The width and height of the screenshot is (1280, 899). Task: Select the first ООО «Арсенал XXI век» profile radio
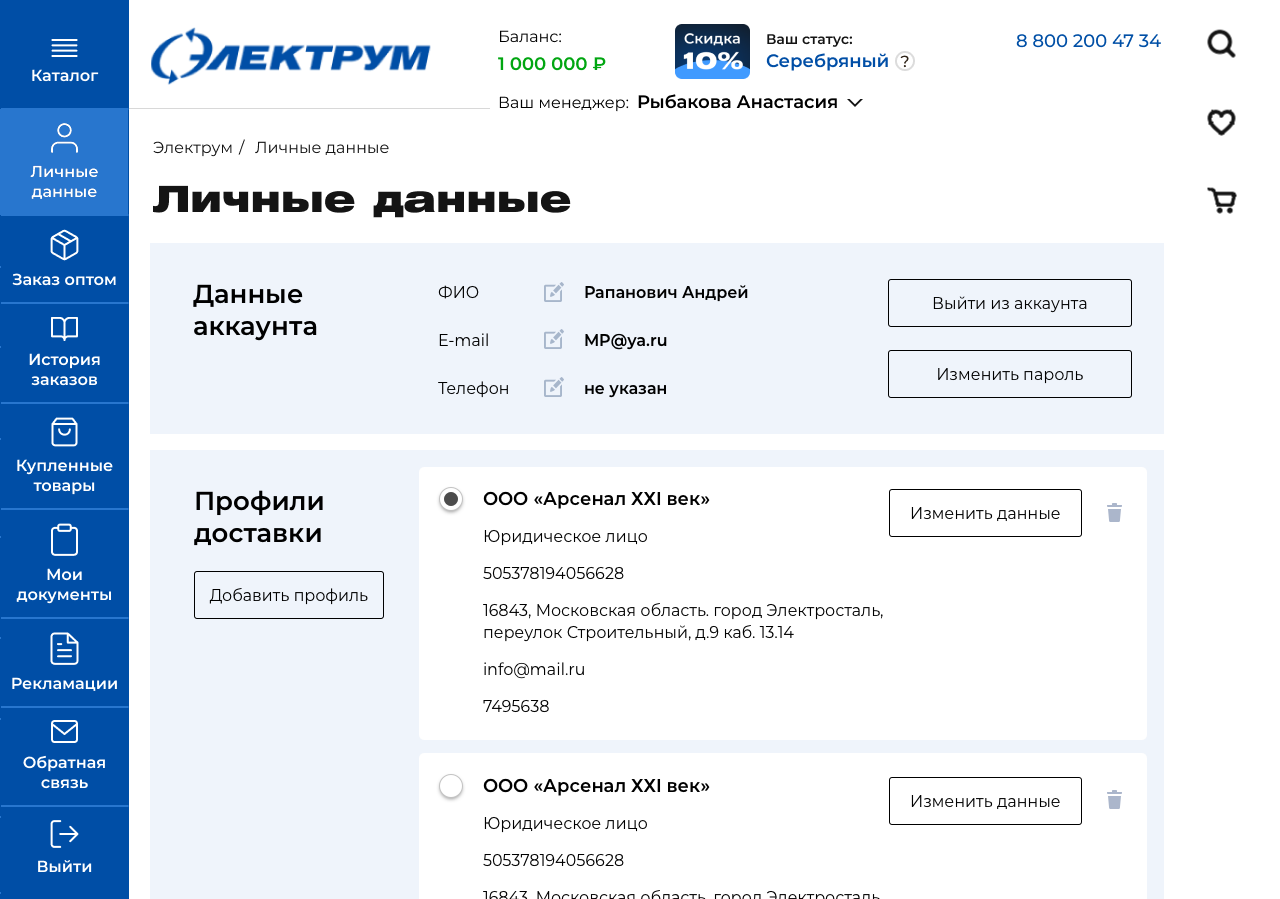(451, 499)
